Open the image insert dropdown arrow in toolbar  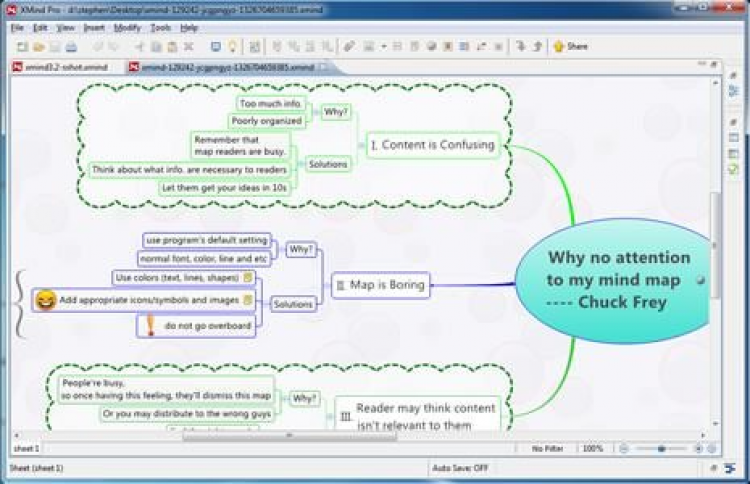pos(384,46)
